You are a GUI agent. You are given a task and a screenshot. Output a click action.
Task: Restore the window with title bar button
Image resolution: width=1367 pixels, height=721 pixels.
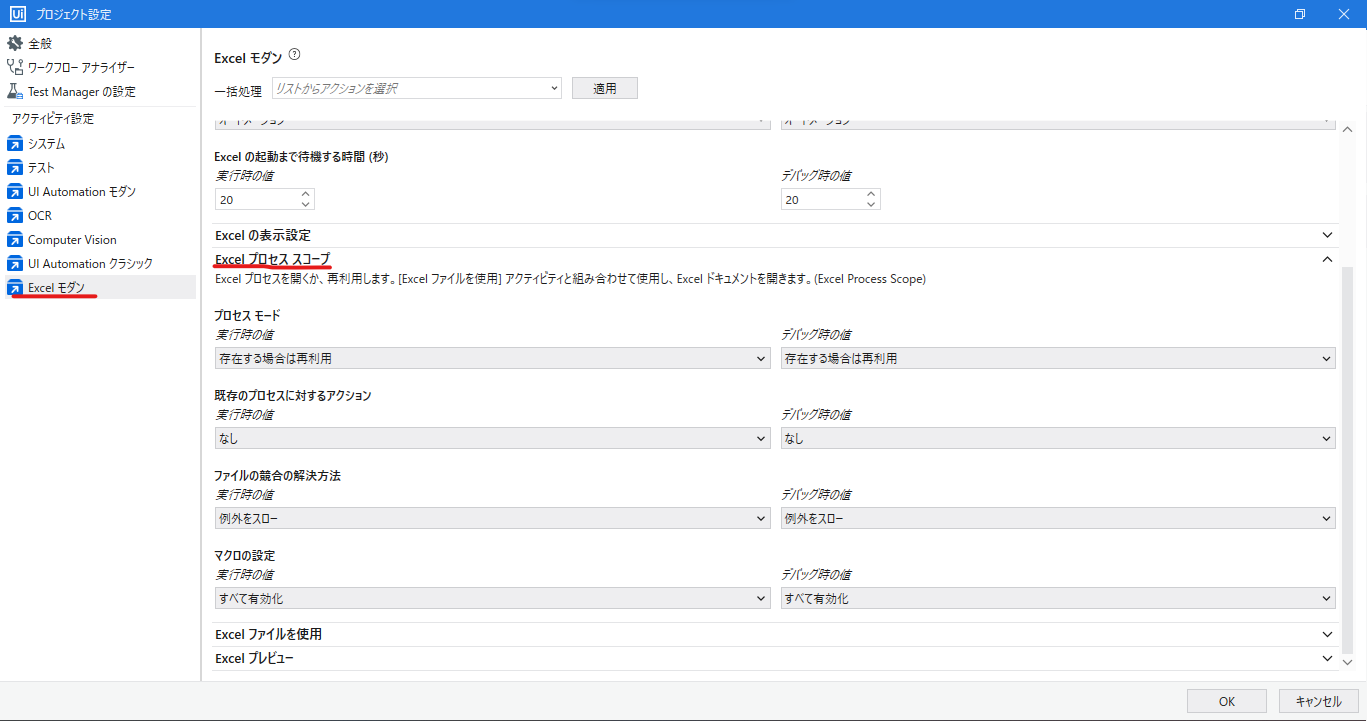click(1300, 14)
